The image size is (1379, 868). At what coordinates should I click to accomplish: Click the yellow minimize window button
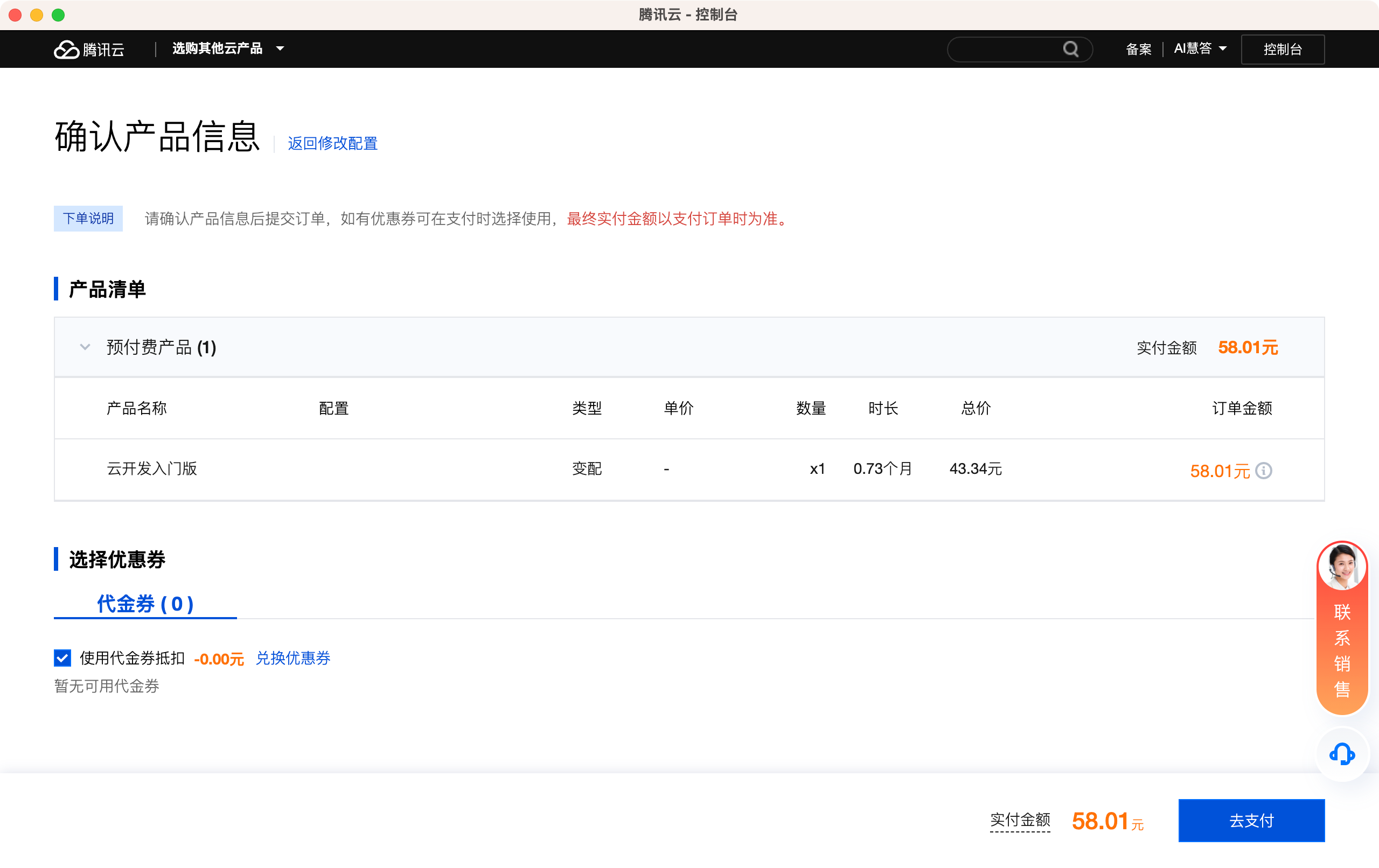(x=37, y=15)
